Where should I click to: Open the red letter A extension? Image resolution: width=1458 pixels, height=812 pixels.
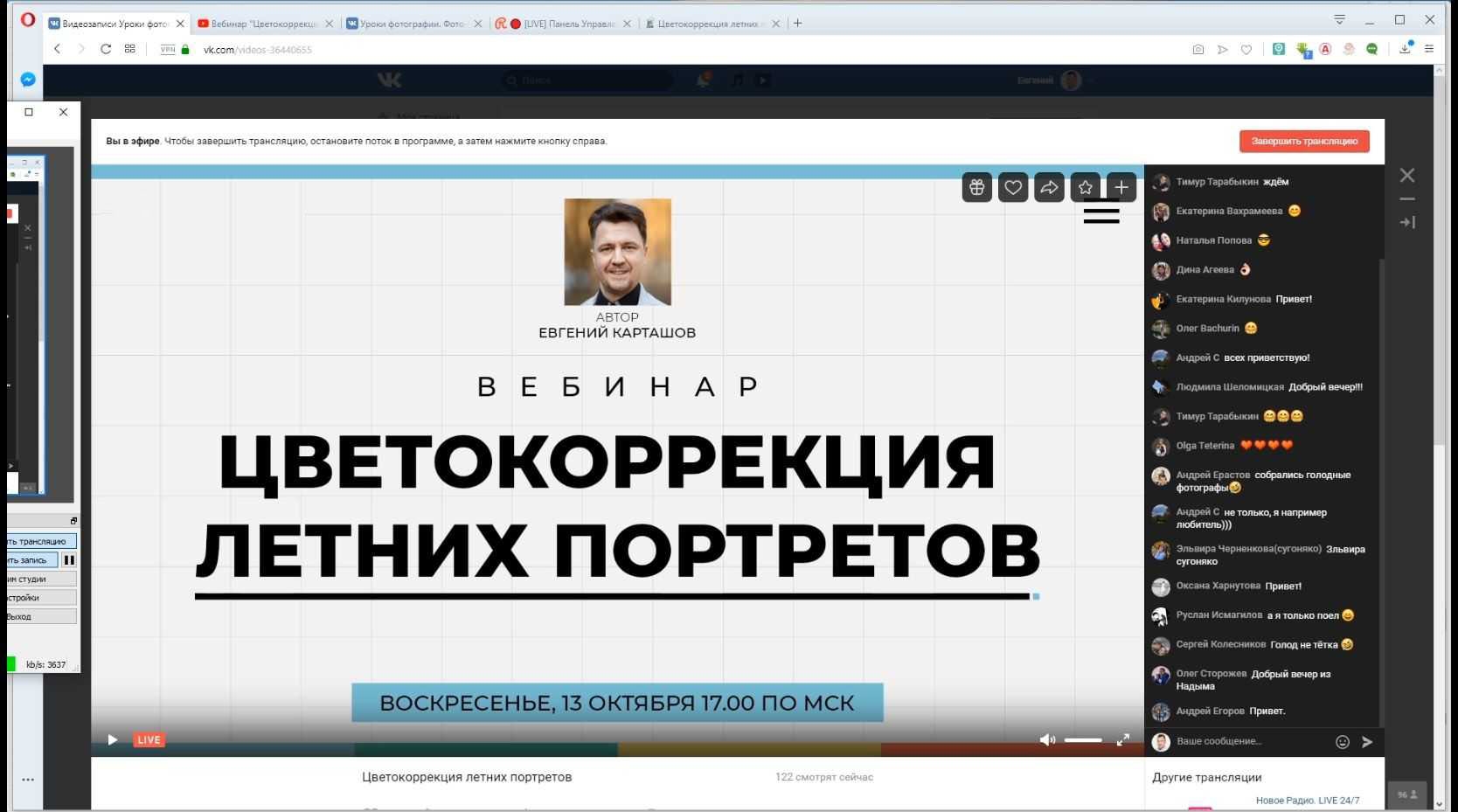point(1325,50)
